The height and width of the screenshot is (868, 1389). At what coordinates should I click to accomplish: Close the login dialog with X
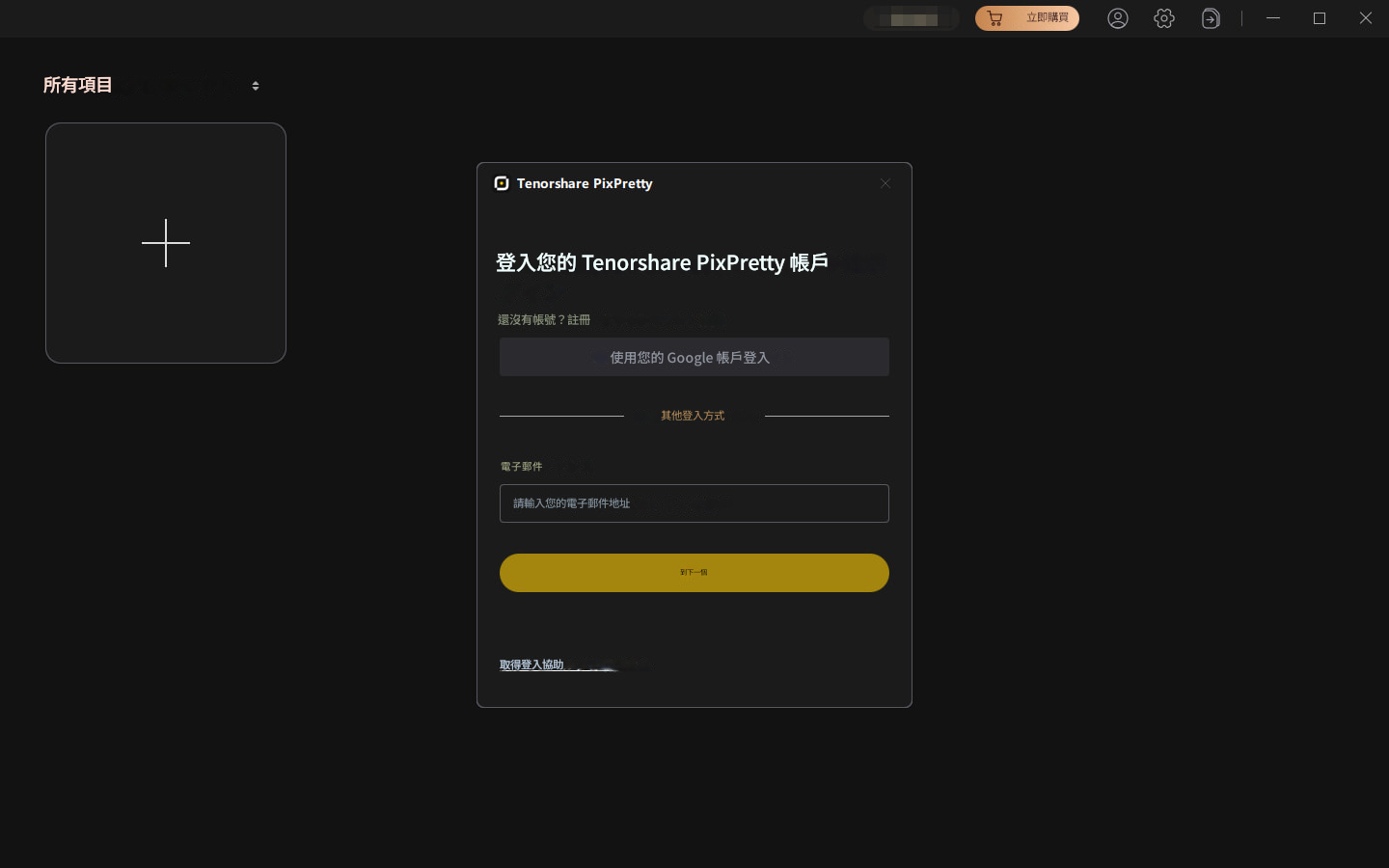point(885,183)
